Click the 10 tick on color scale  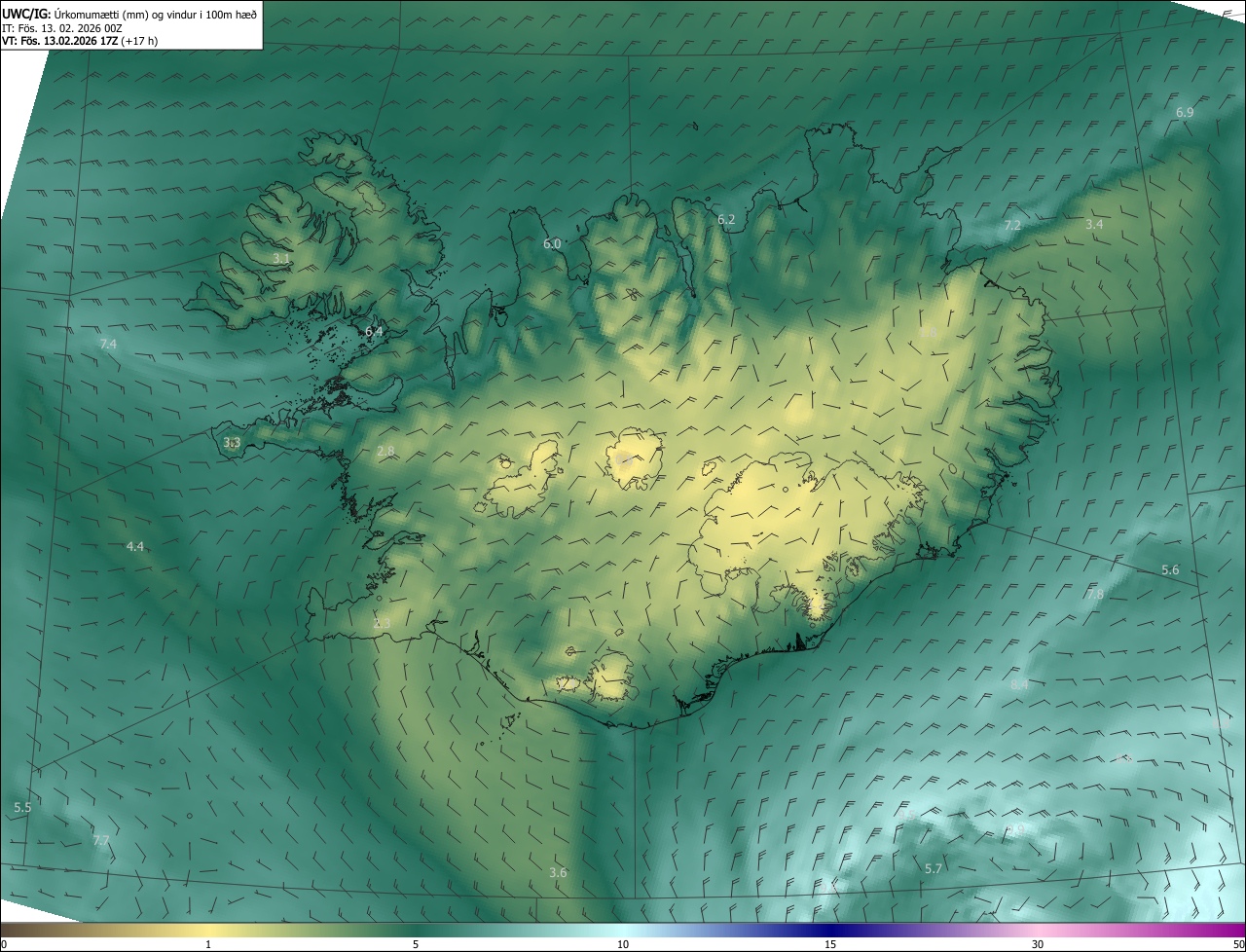coord(623,944)
